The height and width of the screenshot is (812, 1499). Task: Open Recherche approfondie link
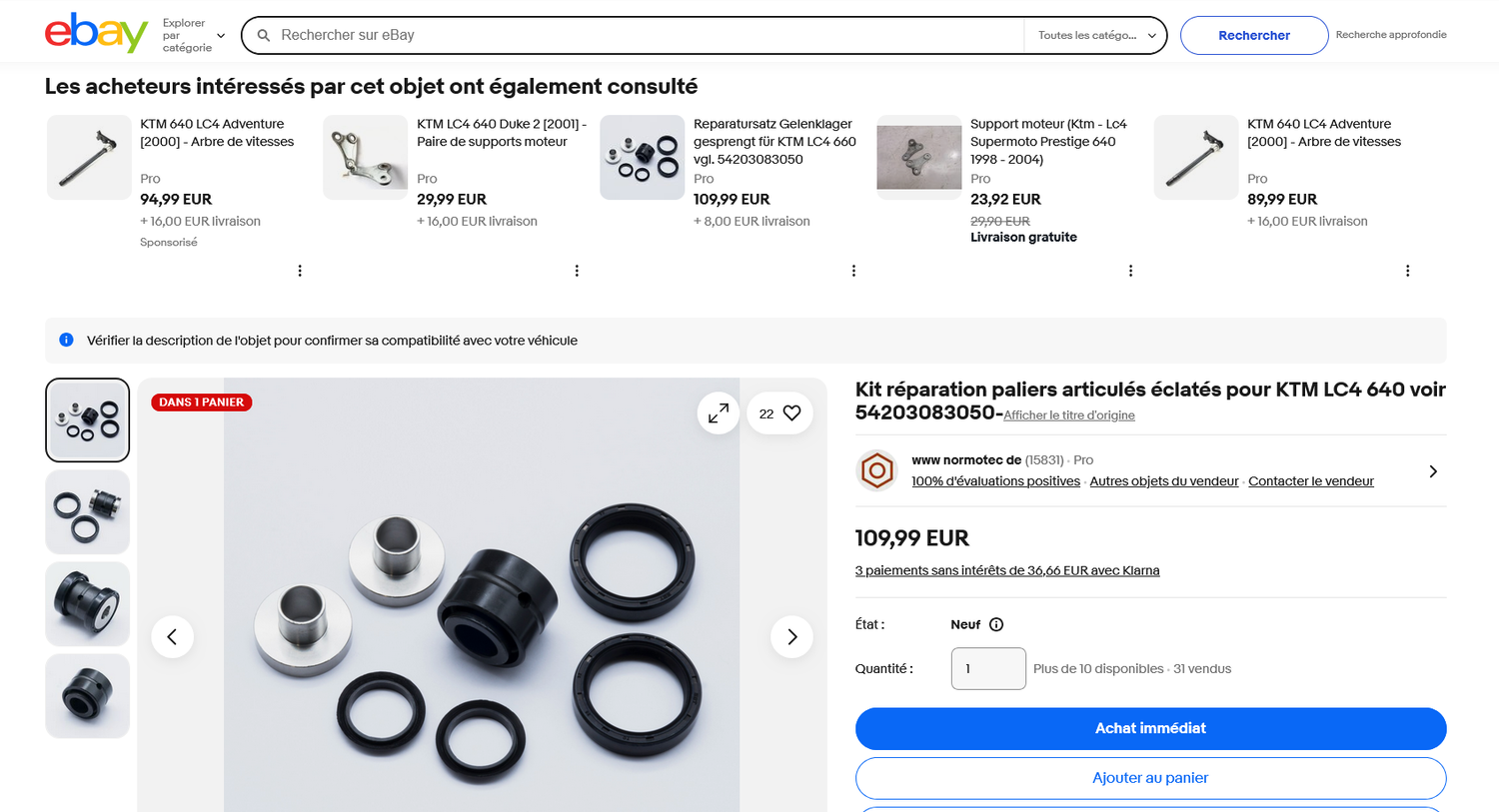point(1391,35)
